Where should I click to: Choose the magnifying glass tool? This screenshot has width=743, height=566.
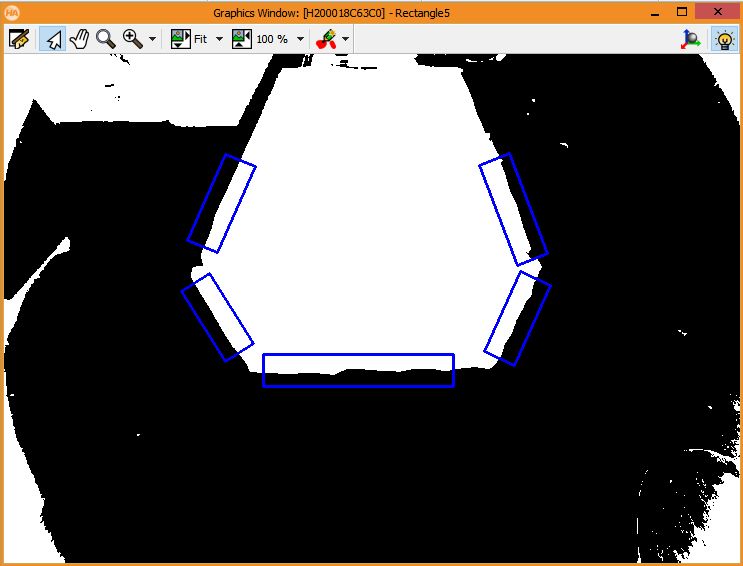106,39
